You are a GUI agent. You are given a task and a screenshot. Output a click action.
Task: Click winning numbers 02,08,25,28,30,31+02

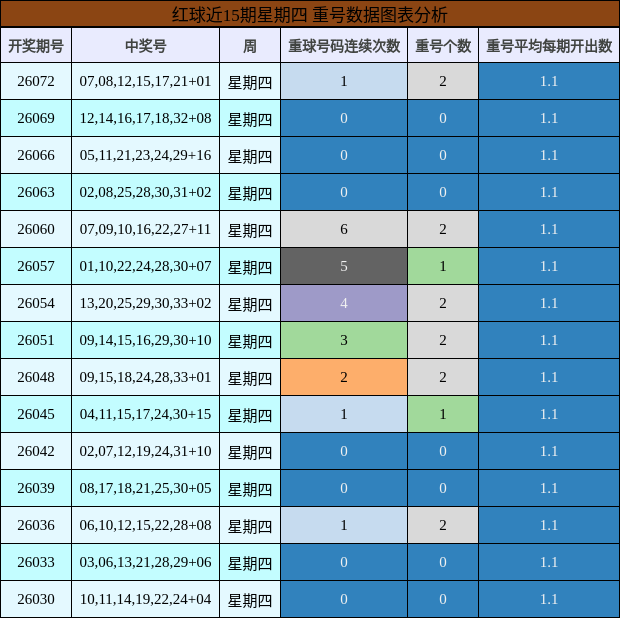[146, 192]
